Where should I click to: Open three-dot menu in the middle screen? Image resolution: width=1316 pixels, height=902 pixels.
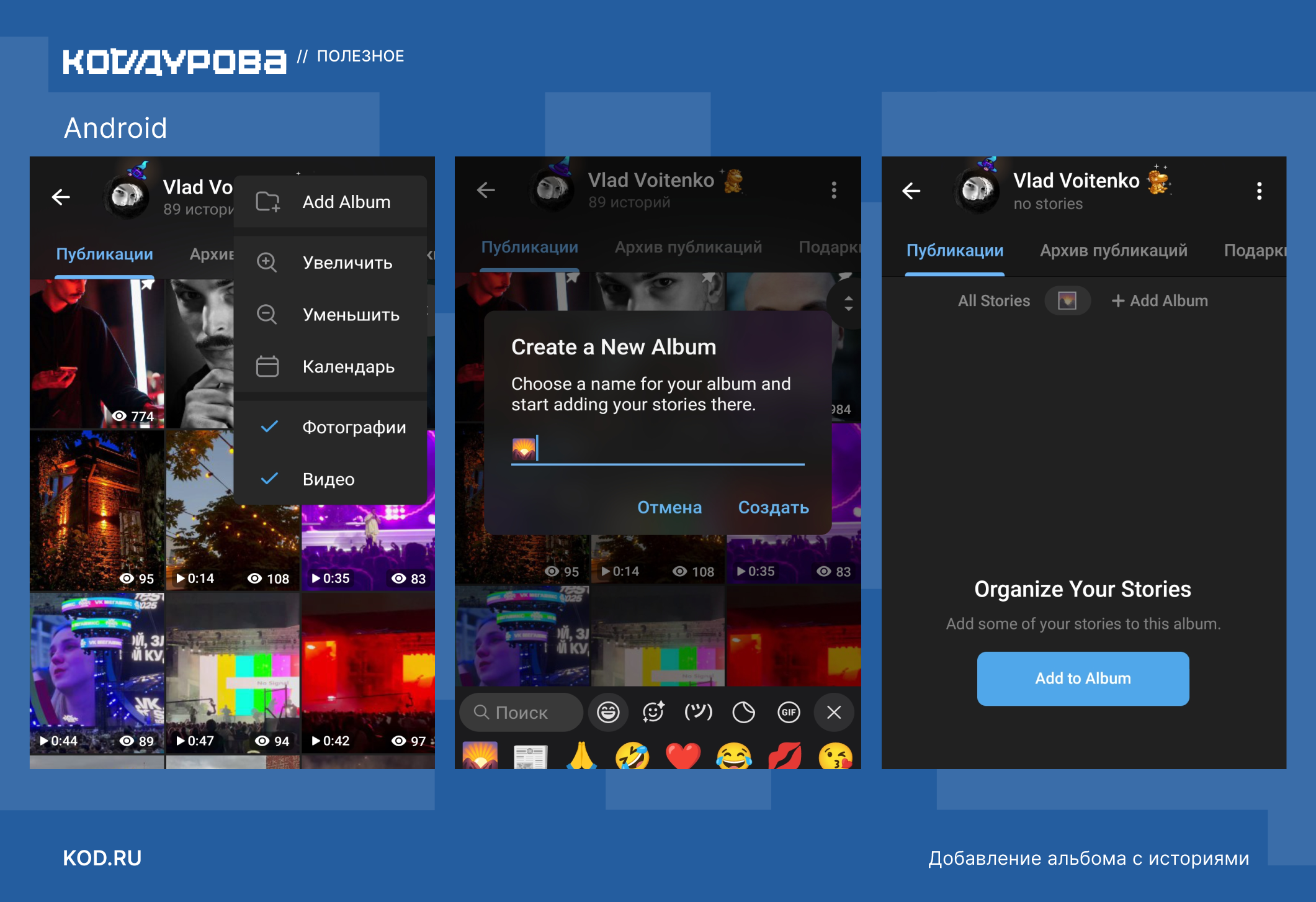(834, 190)
